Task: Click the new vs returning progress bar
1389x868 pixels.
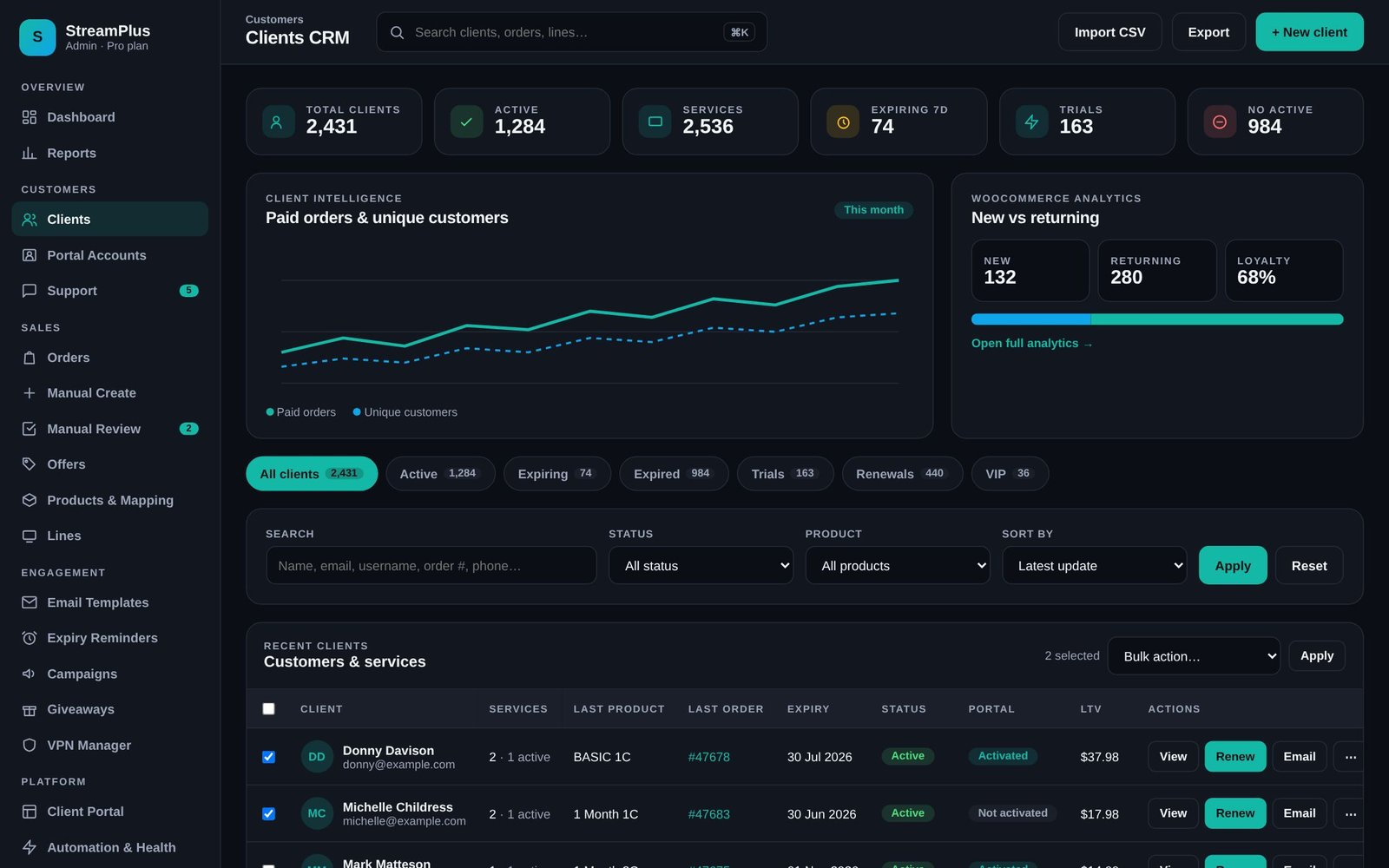Action: click(x=1157, y=319)
